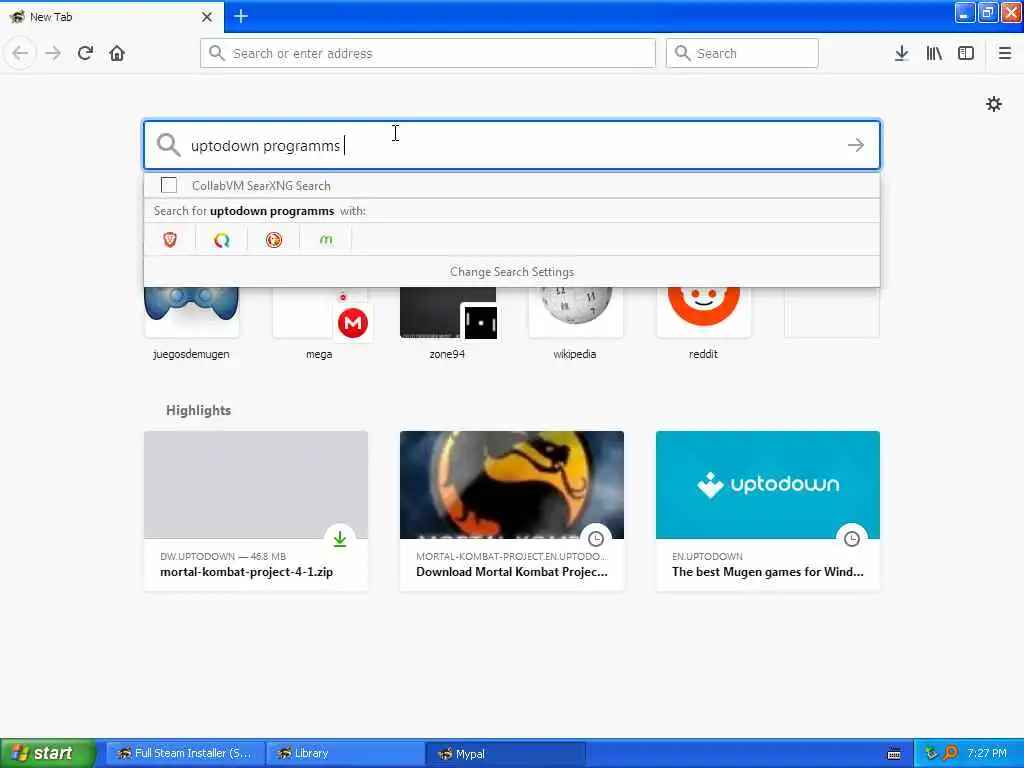Image resolution: width=1024 pixels, height=768 pixels.
Task: Reload the current page
Action: pos(85,53)
